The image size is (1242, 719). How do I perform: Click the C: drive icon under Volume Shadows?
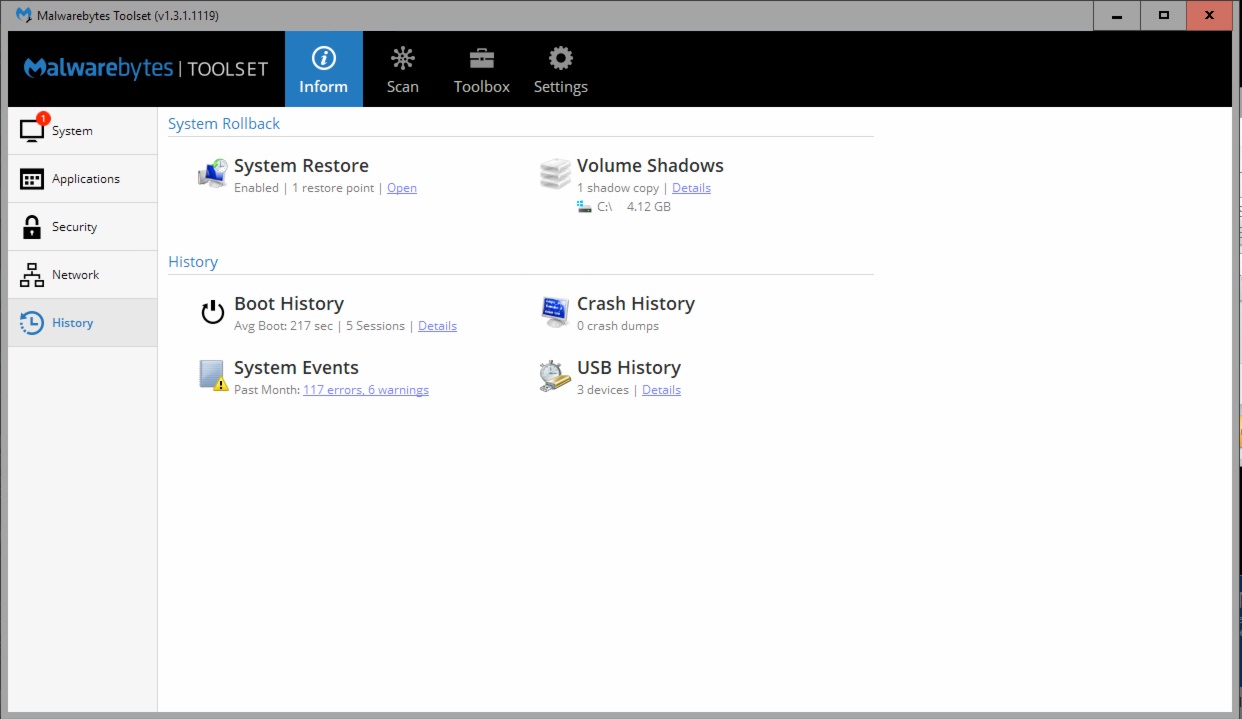pos(584,207)
